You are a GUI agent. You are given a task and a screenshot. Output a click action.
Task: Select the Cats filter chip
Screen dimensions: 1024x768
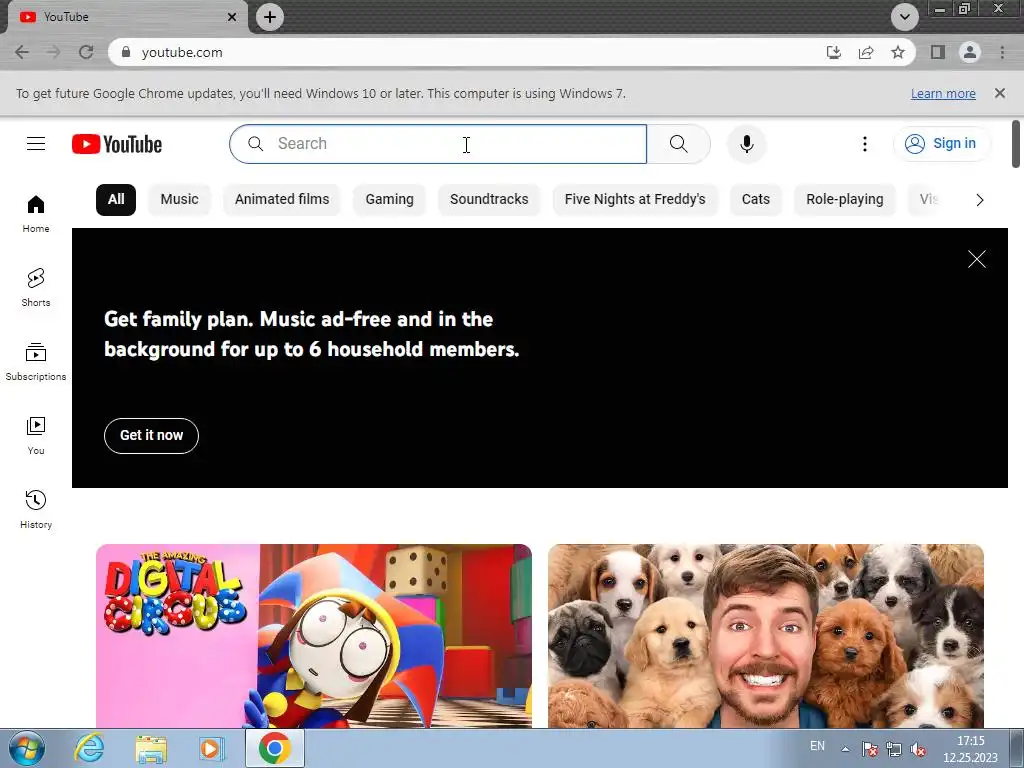coord(756,200)
